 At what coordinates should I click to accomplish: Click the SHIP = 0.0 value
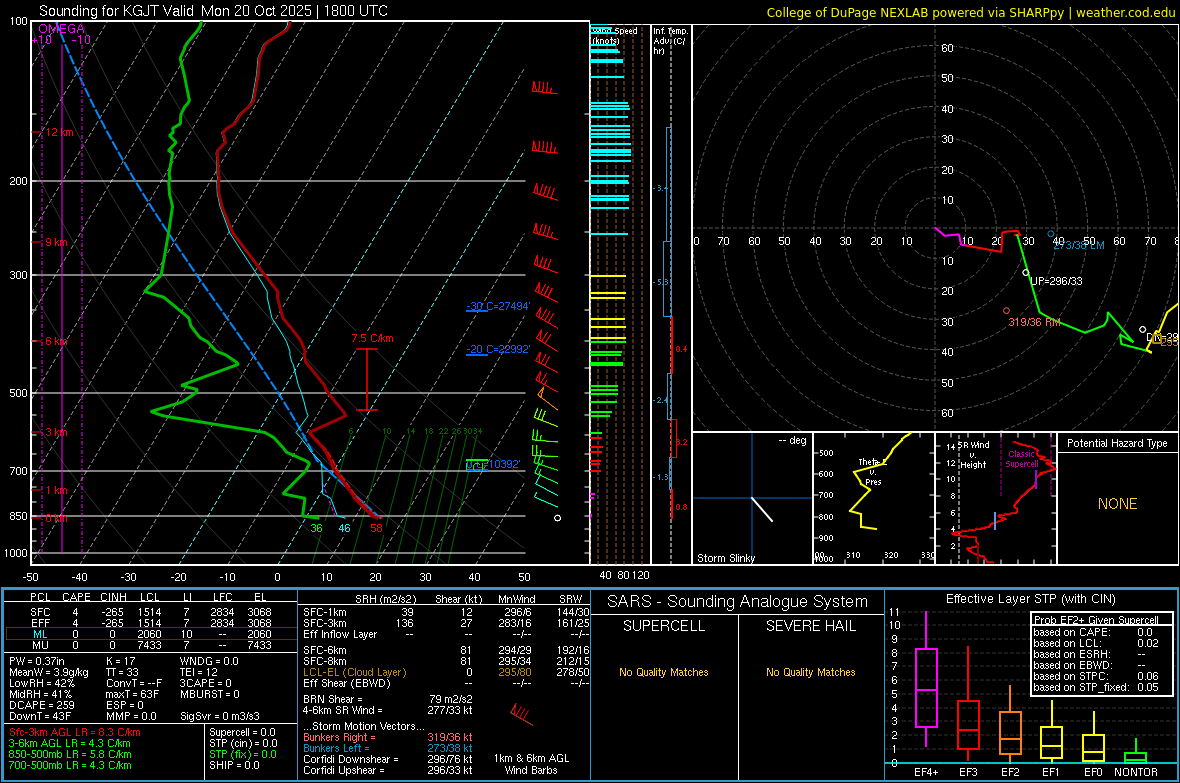[x=234, y=766]
